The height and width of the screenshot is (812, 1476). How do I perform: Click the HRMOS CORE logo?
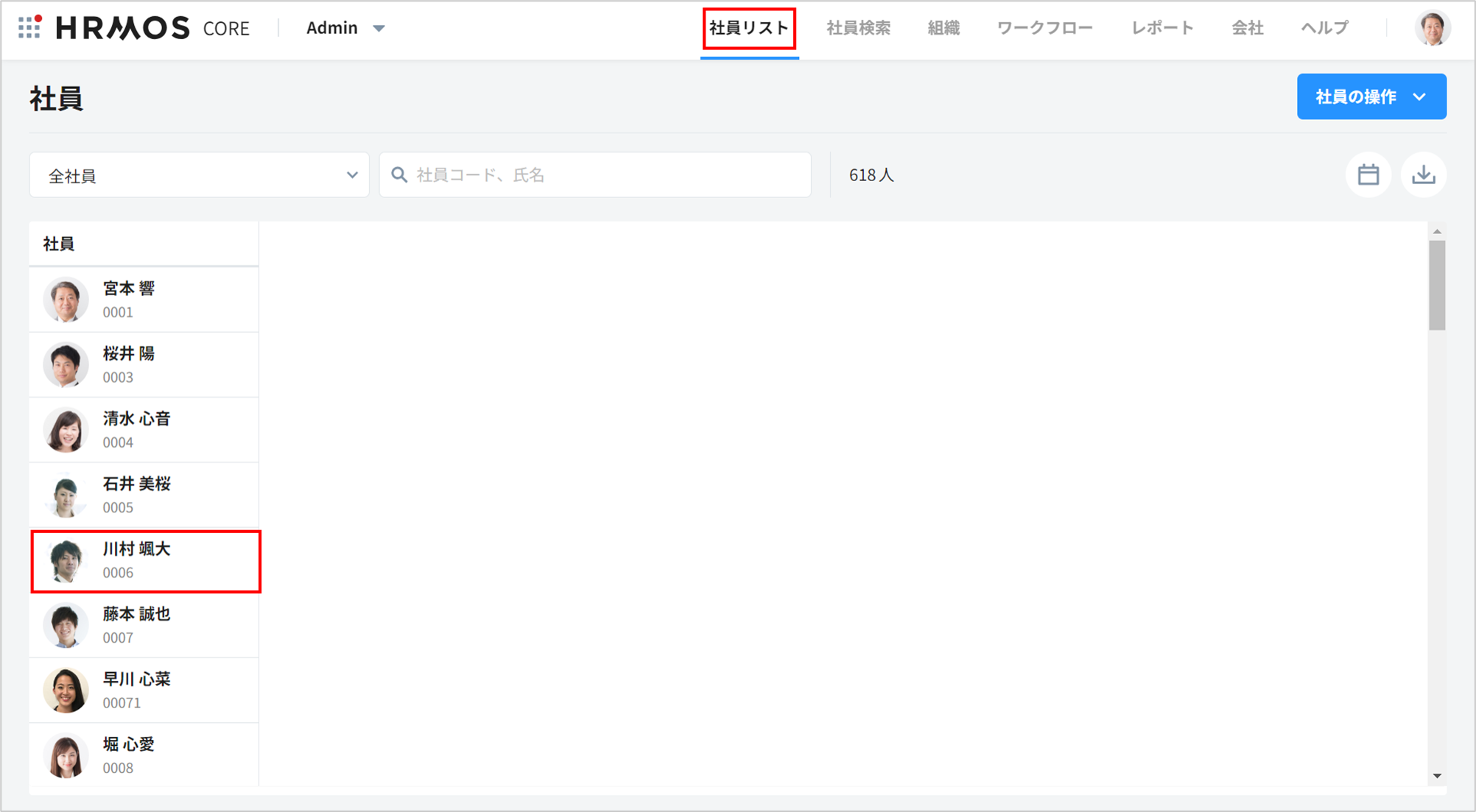tap(152, 28)
